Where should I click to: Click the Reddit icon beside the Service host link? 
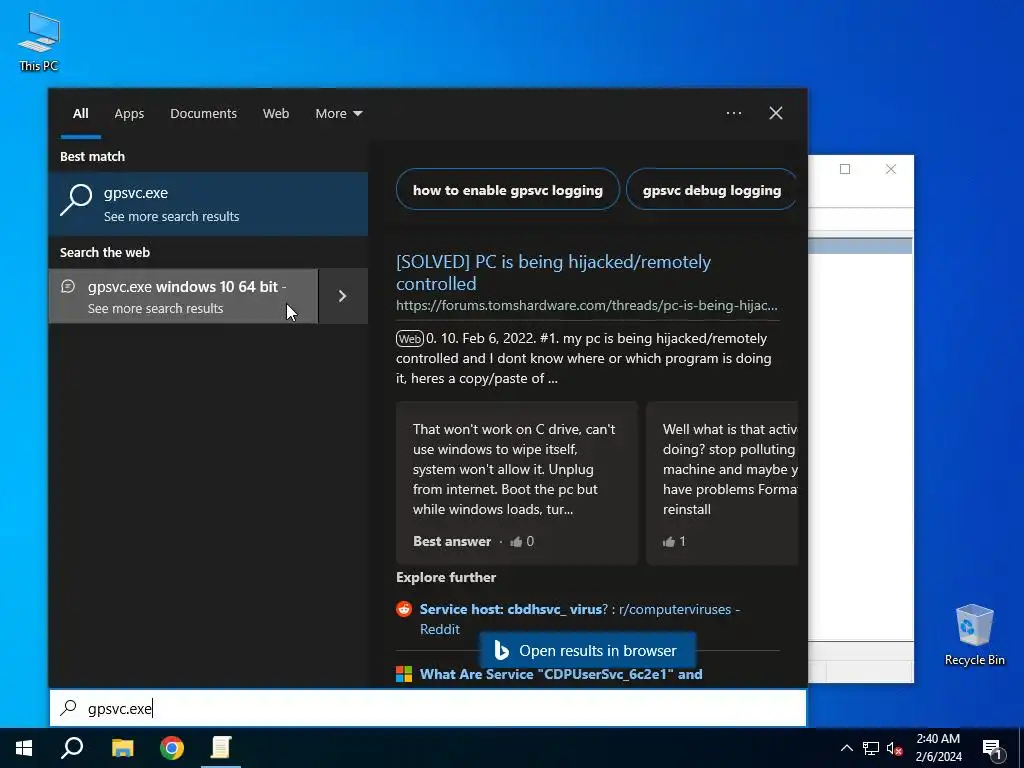pos(404,609)
